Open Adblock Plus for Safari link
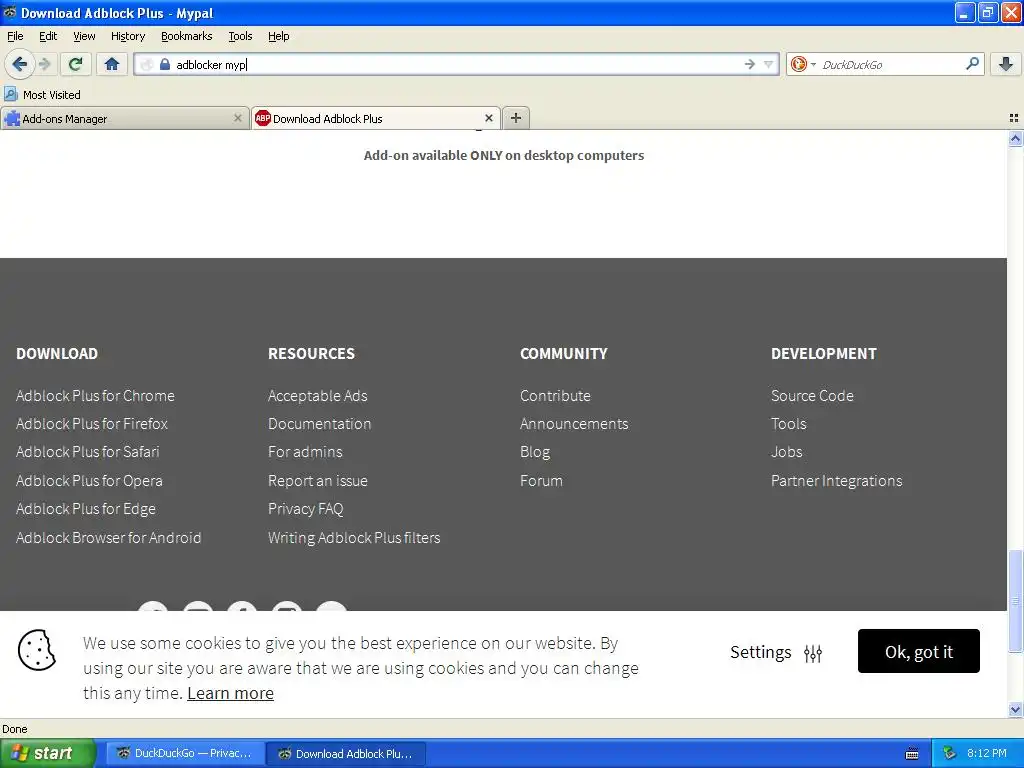 [88, 452]
